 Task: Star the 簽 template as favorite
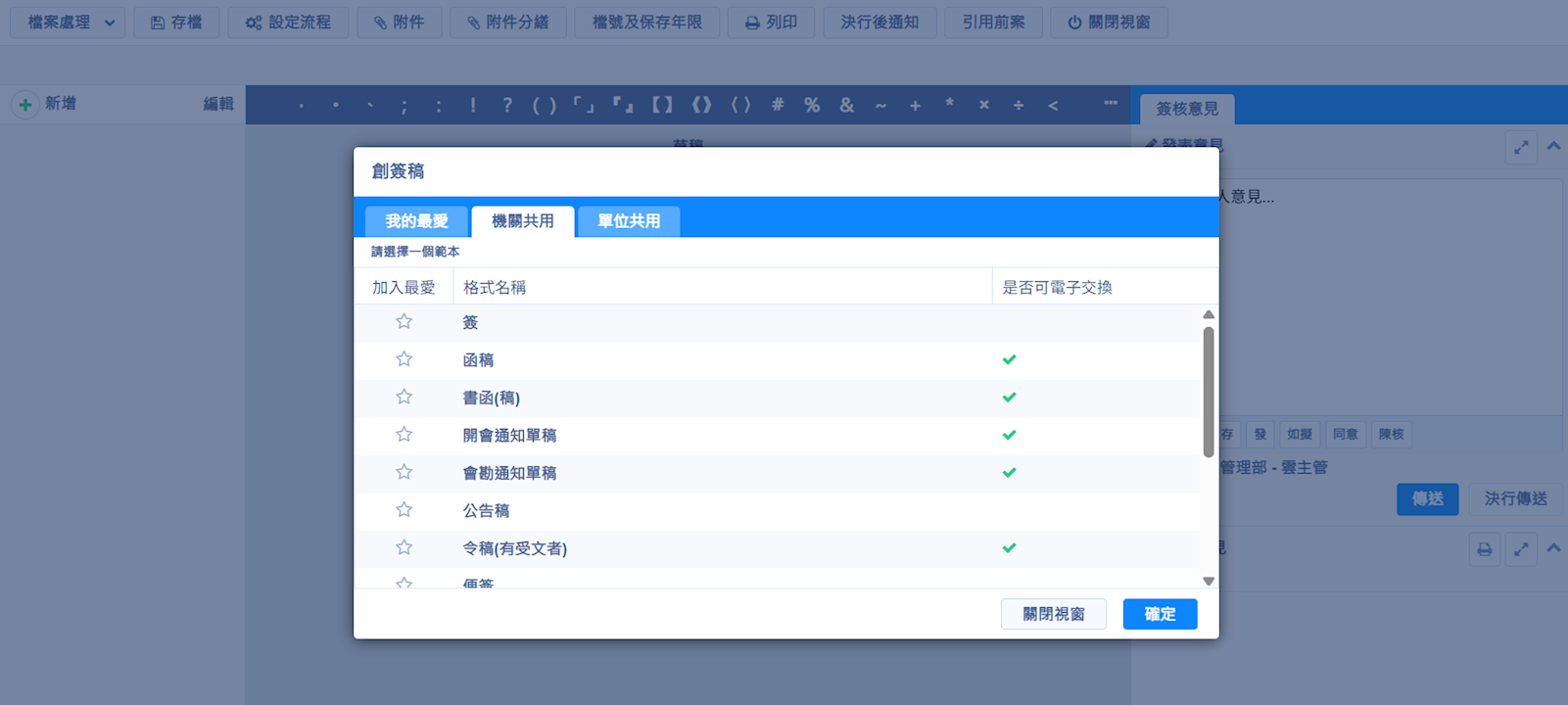point(404,322)
